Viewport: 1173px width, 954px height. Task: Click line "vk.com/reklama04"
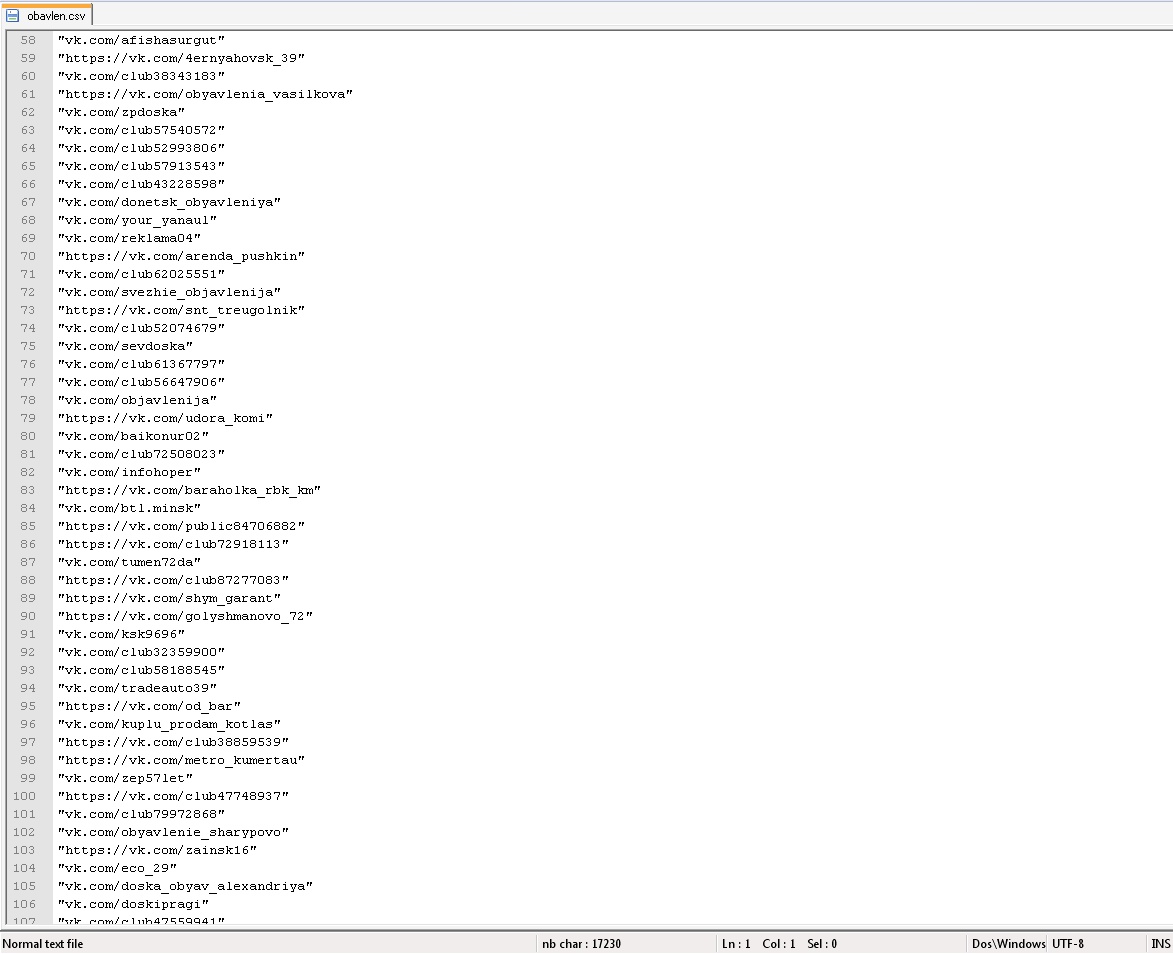129,238
